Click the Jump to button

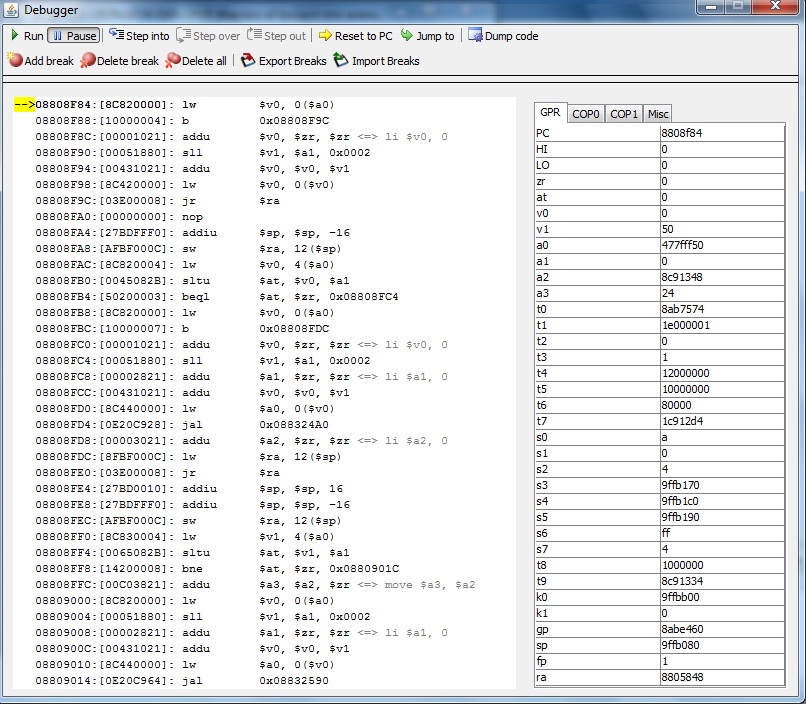click(427, 36)
